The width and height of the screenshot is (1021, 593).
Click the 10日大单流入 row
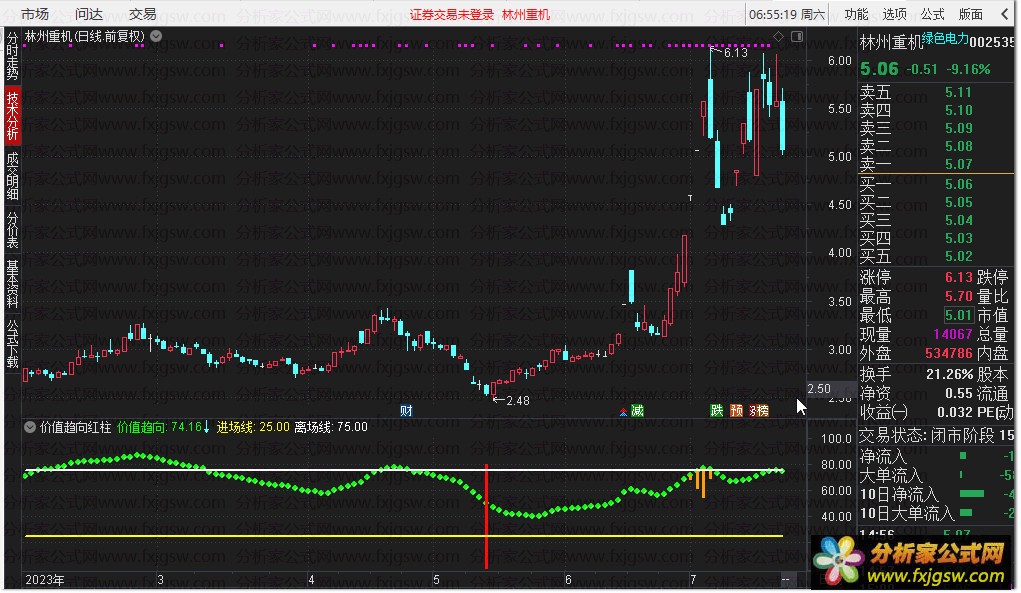[936, 513]
